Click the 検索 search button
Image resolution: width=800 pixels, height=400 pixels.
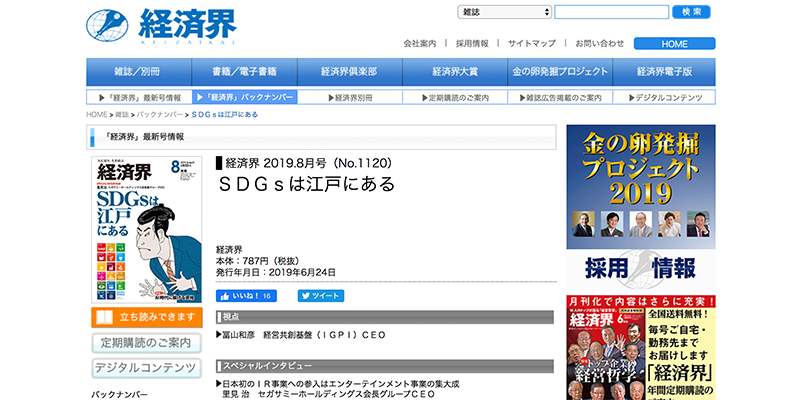point(691,12)
